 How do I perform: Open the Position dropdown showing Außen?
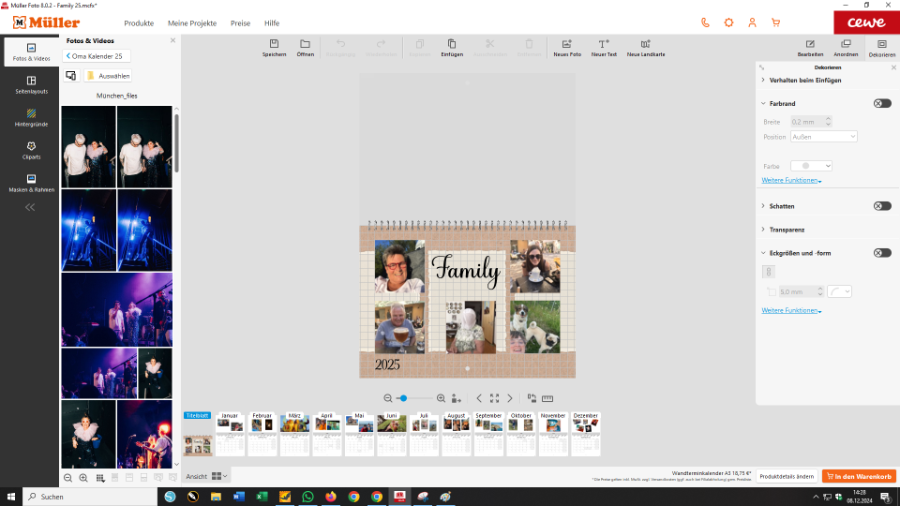click(x=823, y=136)
